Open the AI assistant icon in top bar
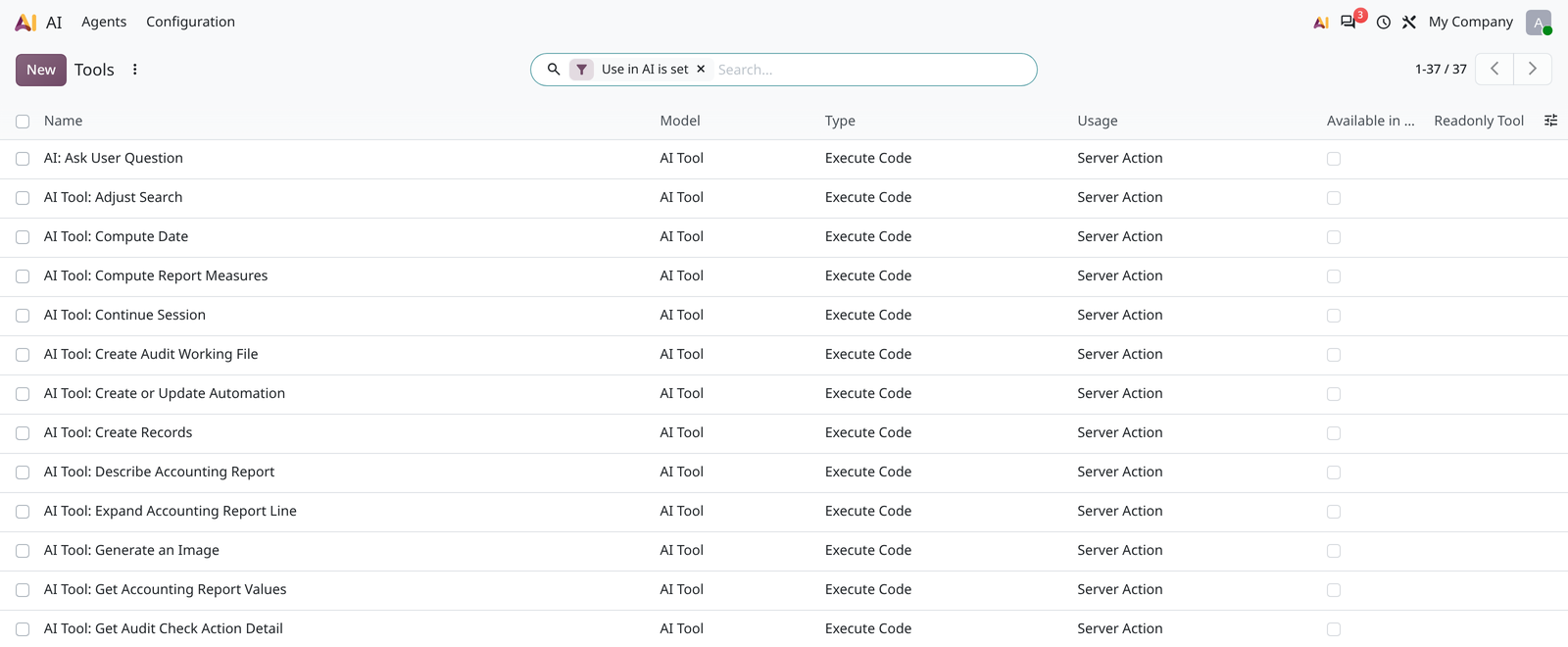 coord(1321,23)
